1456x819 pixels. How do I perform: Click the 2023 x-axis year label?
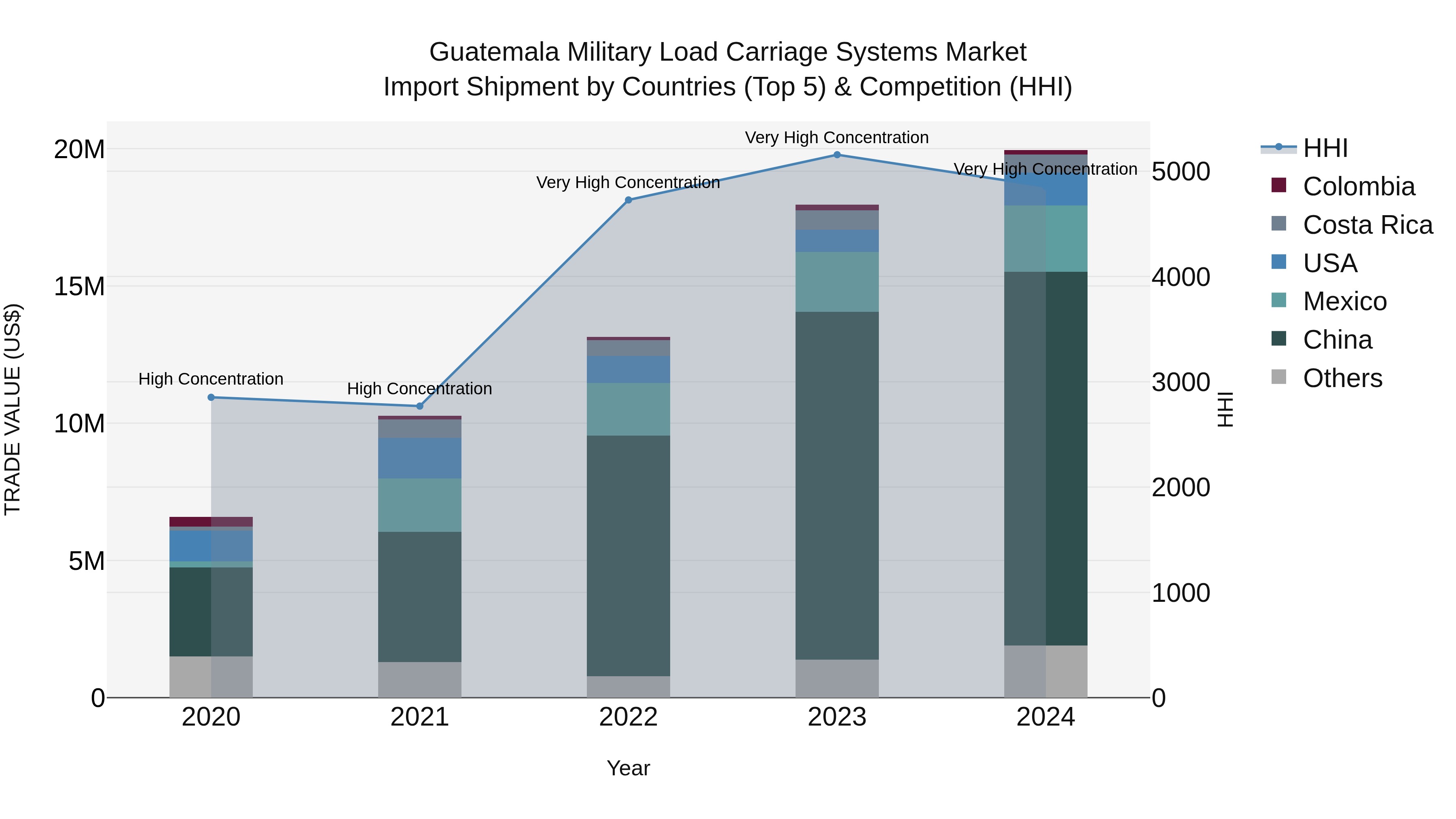[837, 717]
